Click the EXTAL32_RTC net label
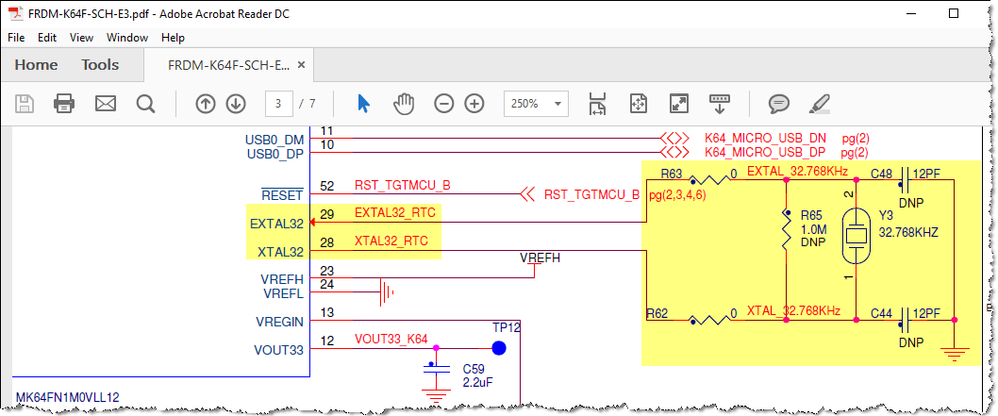The image size is (998, 416). coord(395,212)
